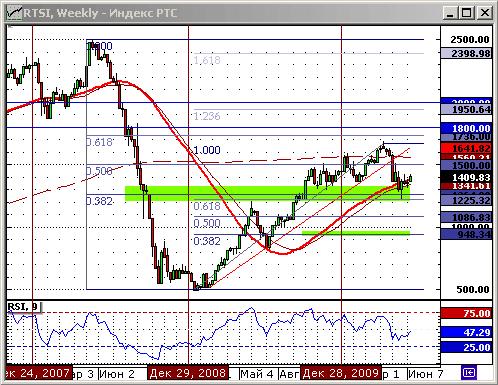Viewport: 498px width, 385px height.
Task: Click the 24, 2007 date marker
Action: tap(39, 373)
